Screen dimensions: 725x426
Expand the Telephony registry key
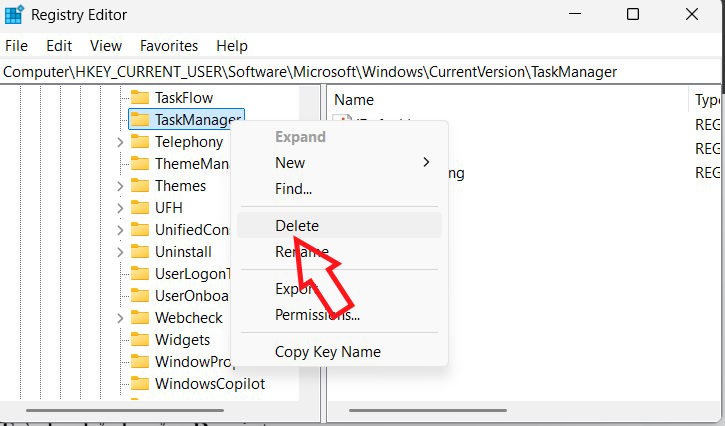[x=120, y=142]
